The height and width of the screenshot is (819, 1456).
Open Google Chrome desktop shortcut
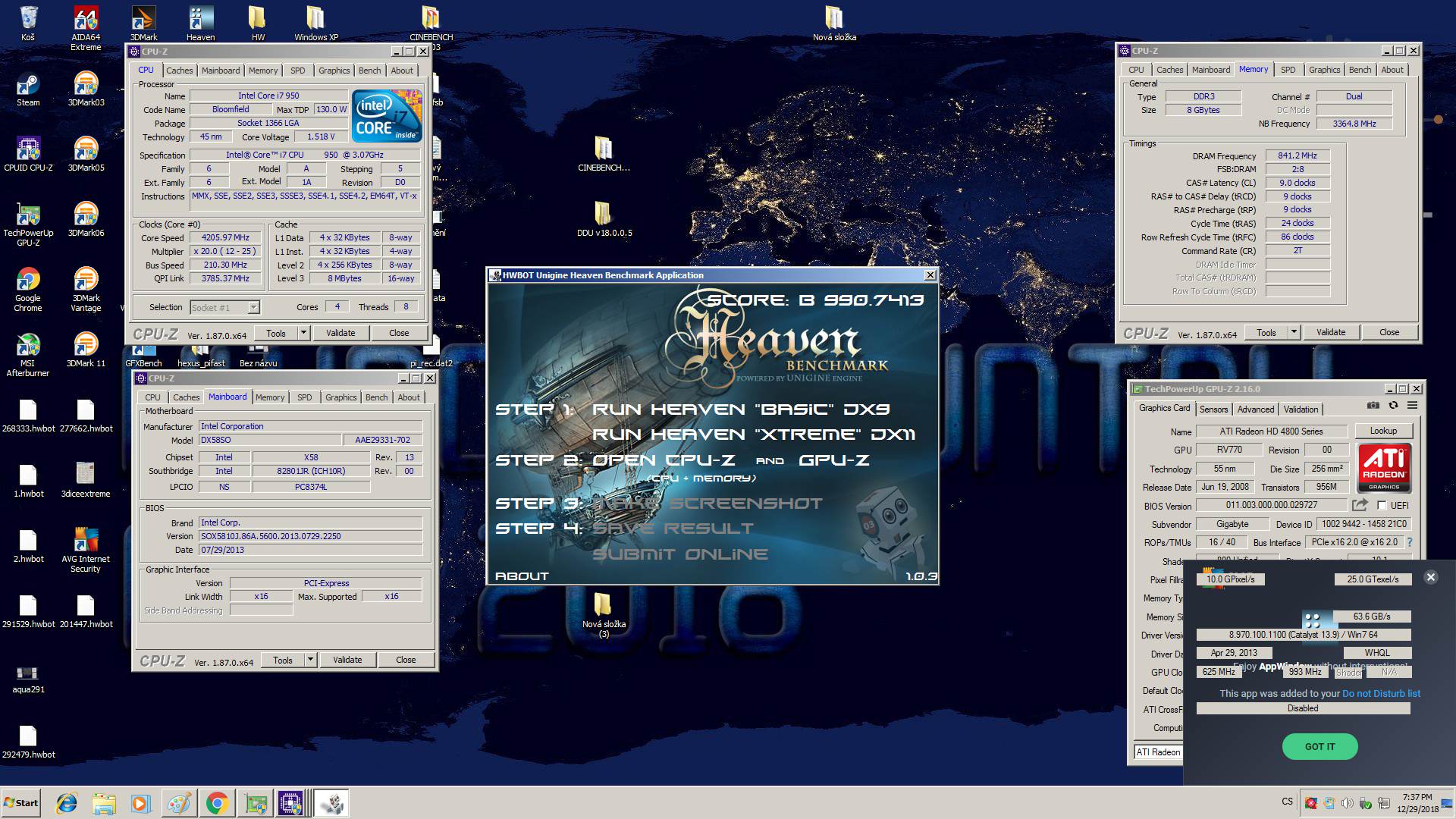click(28, 290)
